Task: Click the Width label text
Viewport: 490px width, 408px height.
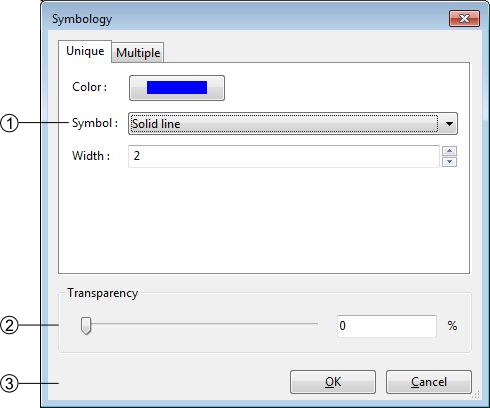Action: (91, 156)
